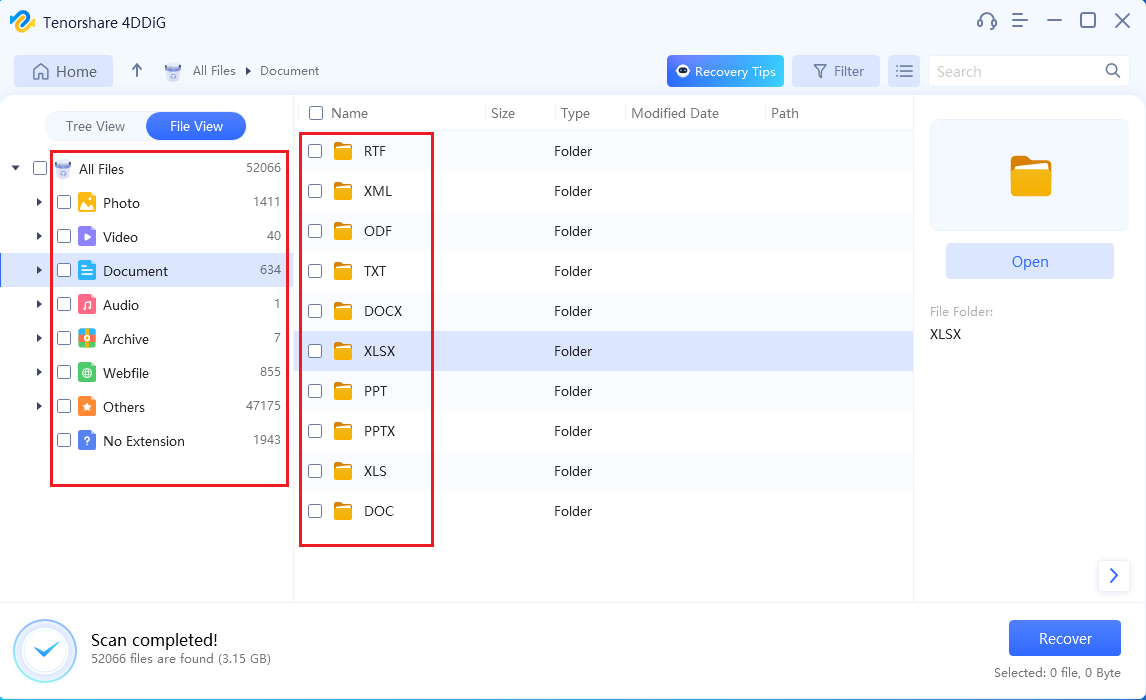Click the XLSX folder icon
The height and width of the screenshot is (700, 1146).
344,351
